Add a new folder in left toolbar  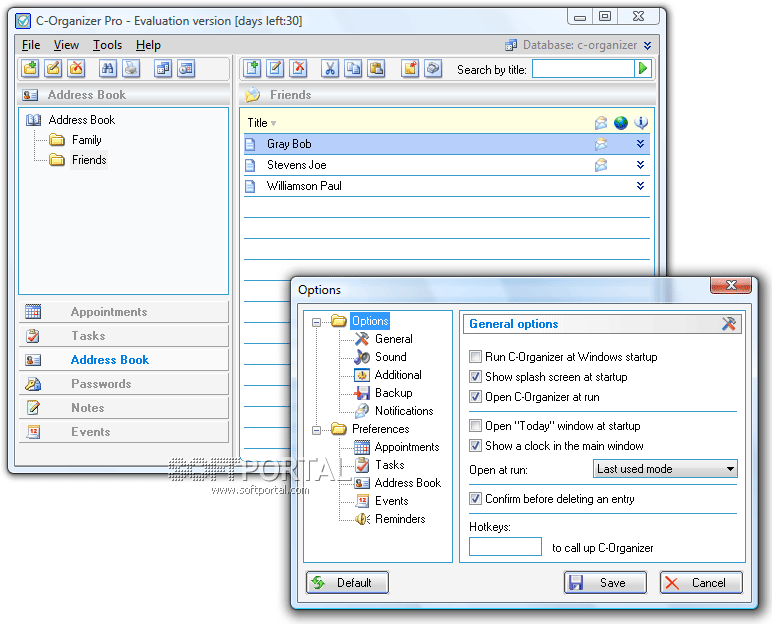pyautogui.click(x=31, y=68)
